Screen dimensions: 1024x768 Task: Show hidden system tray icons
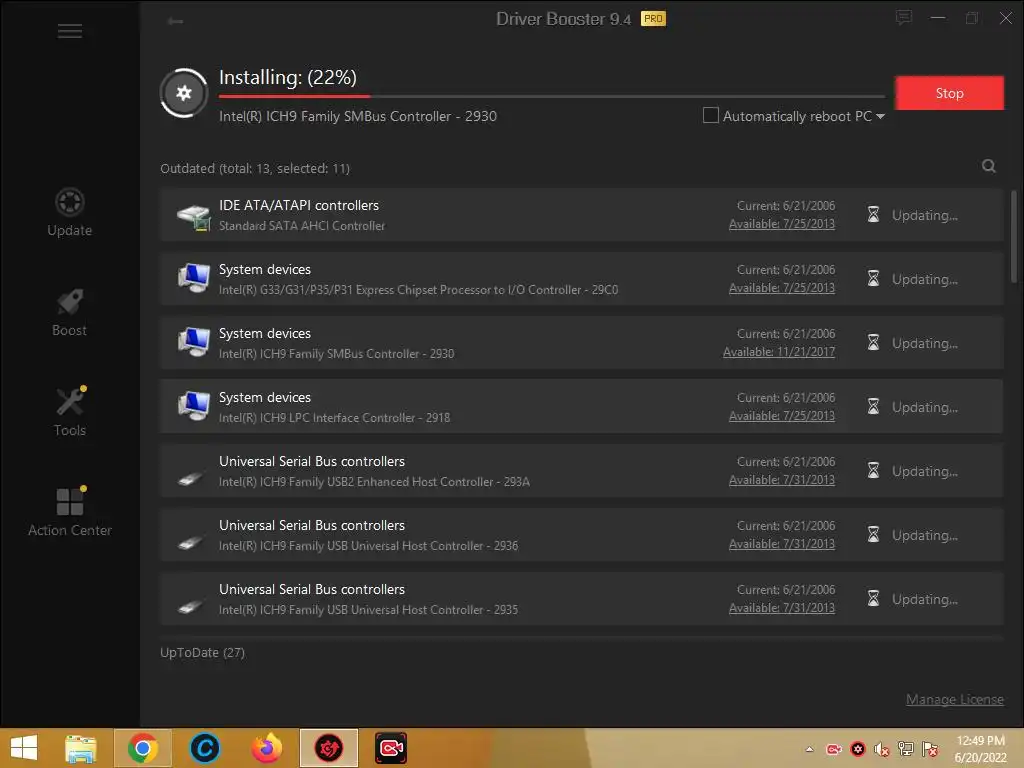tap(810, 749)
